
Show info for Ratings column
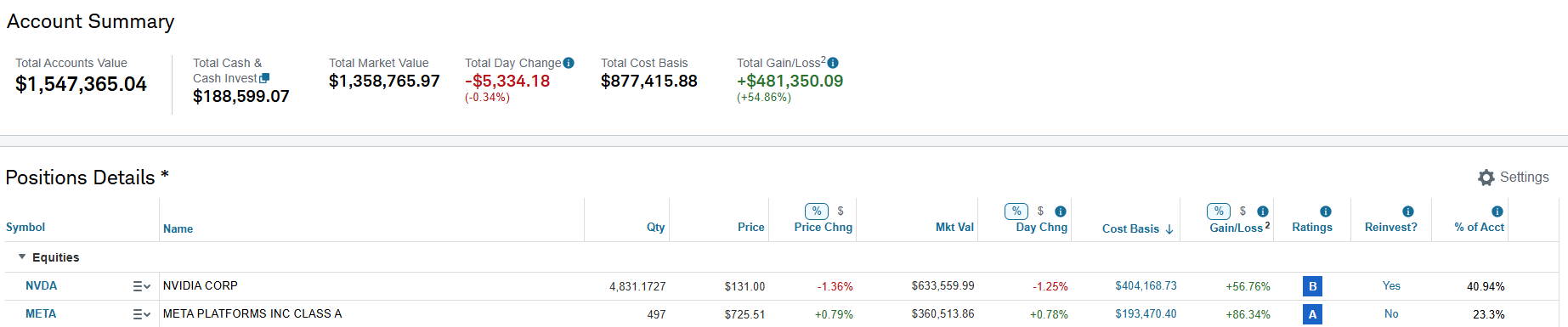point(1326,211)
